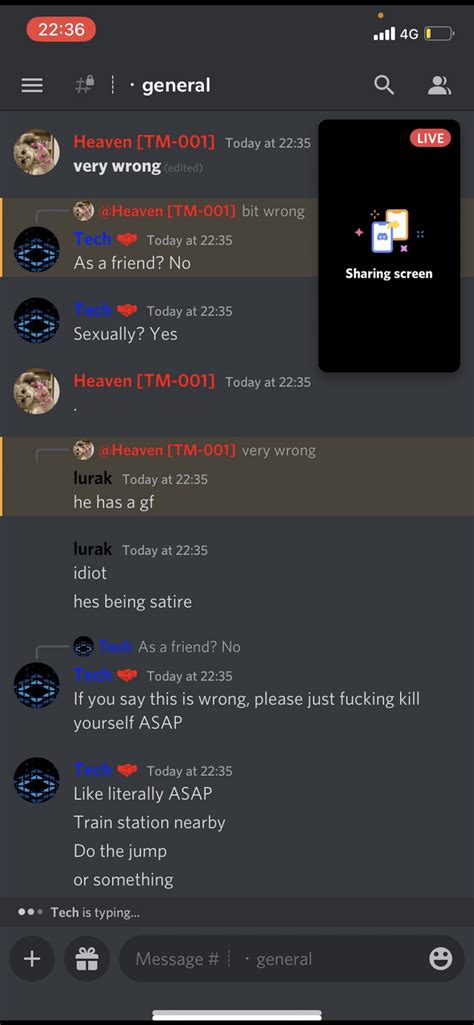Tap the handshake badge next to Tech's 'Like literally ASAP'
Viewport: 474px width, 1025px height.
[127, 770]
